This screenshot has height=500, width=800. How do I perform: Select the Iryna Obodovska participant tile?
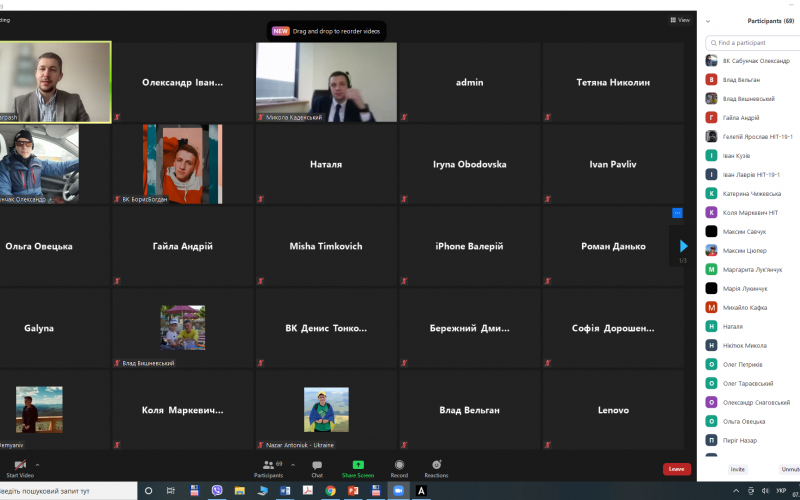(x=469, y=164)
